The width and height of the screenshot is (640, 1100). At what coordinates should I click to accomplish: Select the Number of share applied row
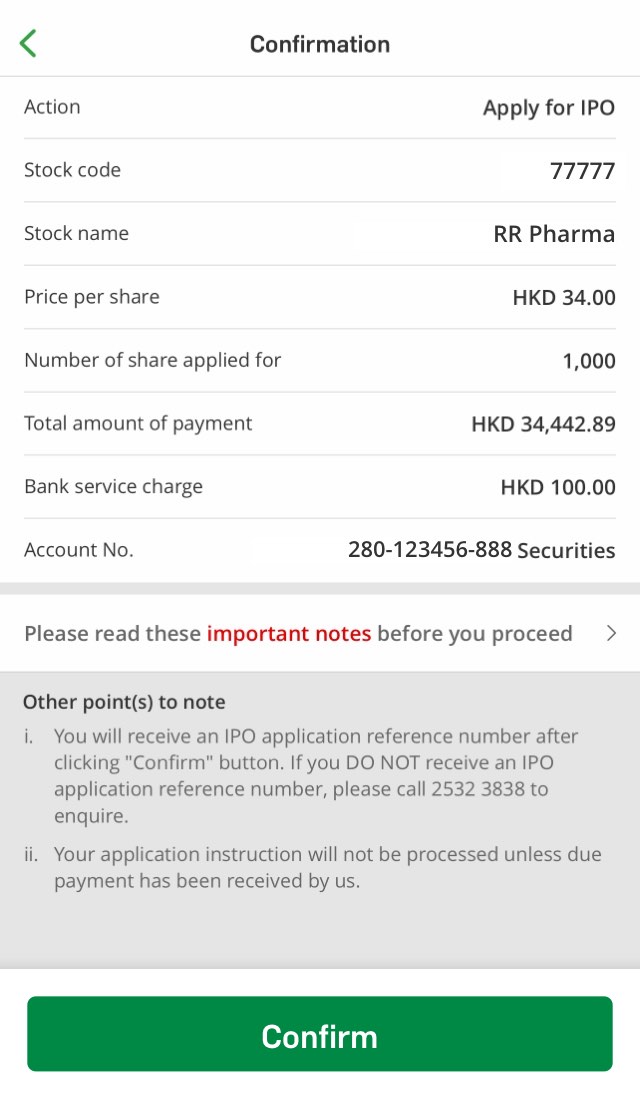[x=320, y=360]
